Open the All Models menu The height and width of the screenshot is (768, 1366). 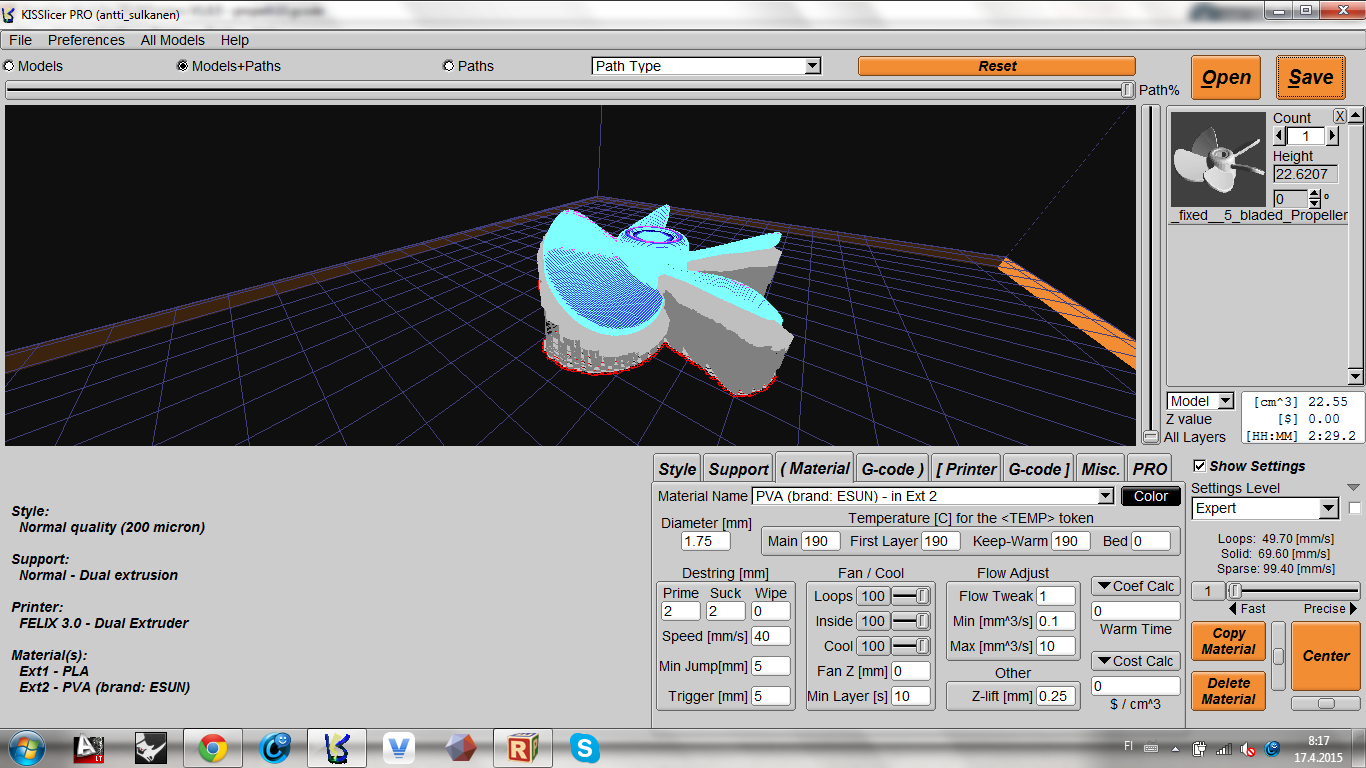click(172, 40)
